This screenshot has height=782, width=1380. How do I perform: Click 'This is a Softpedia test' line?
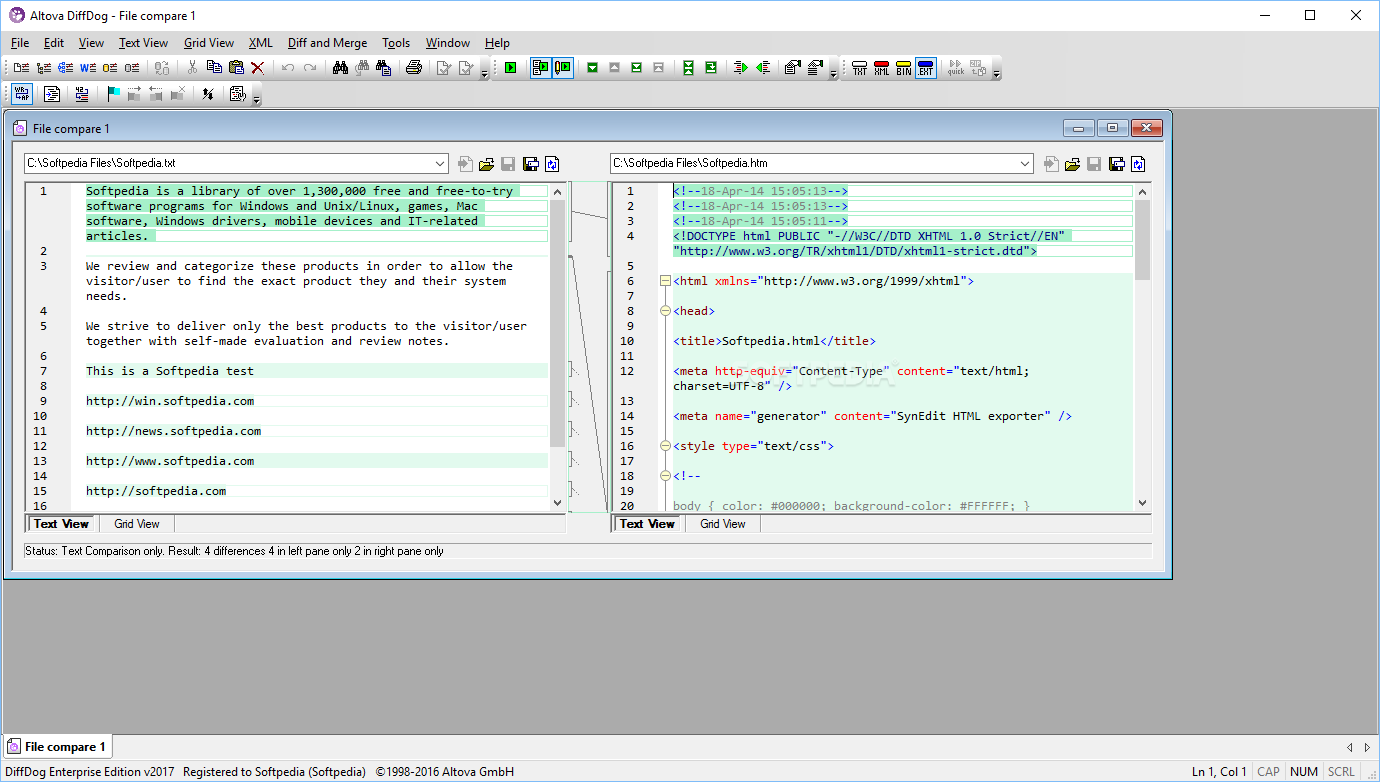(x=170, y=371)
